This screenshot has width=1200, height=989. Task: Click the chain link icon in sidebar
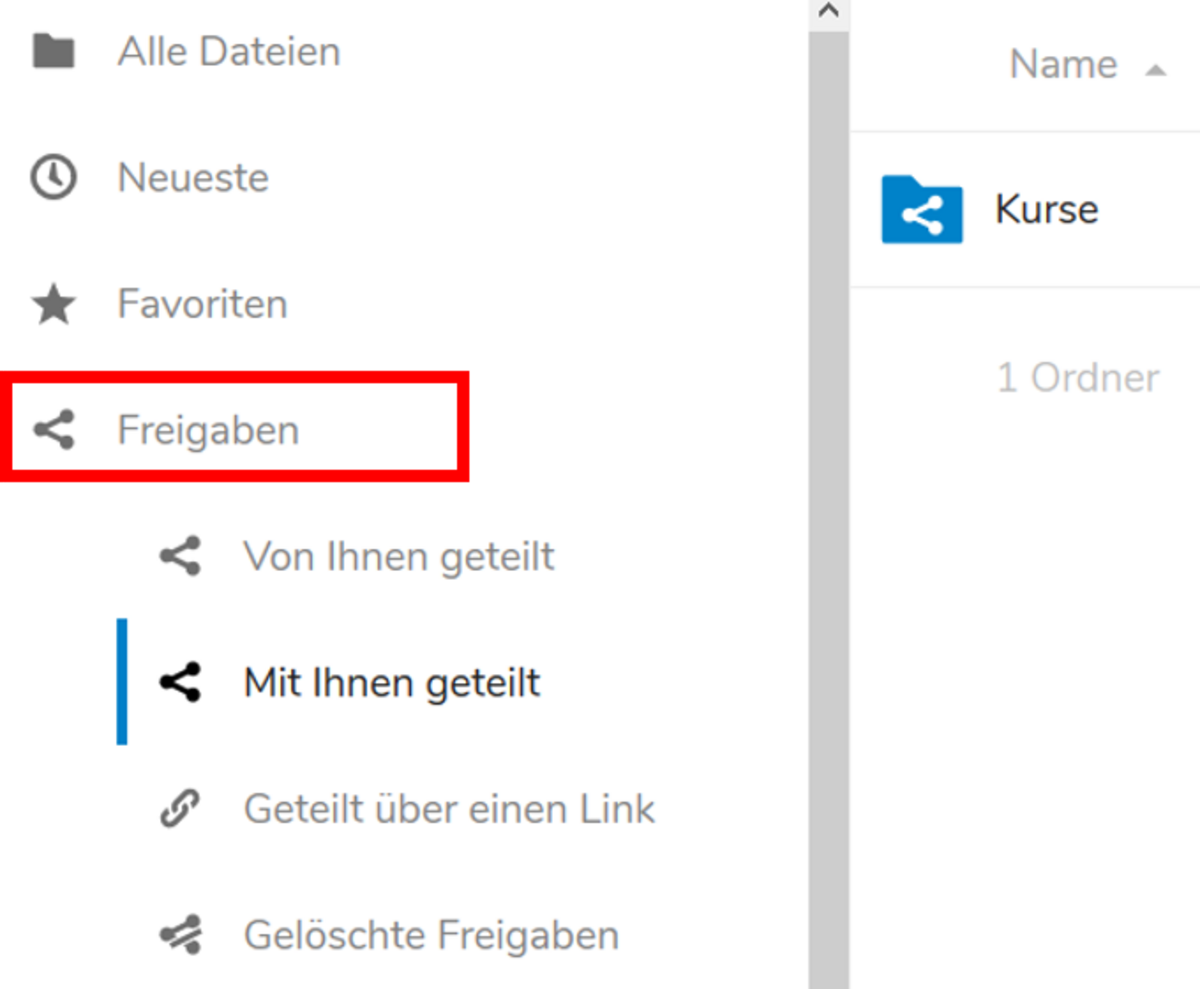pos(180,808)
